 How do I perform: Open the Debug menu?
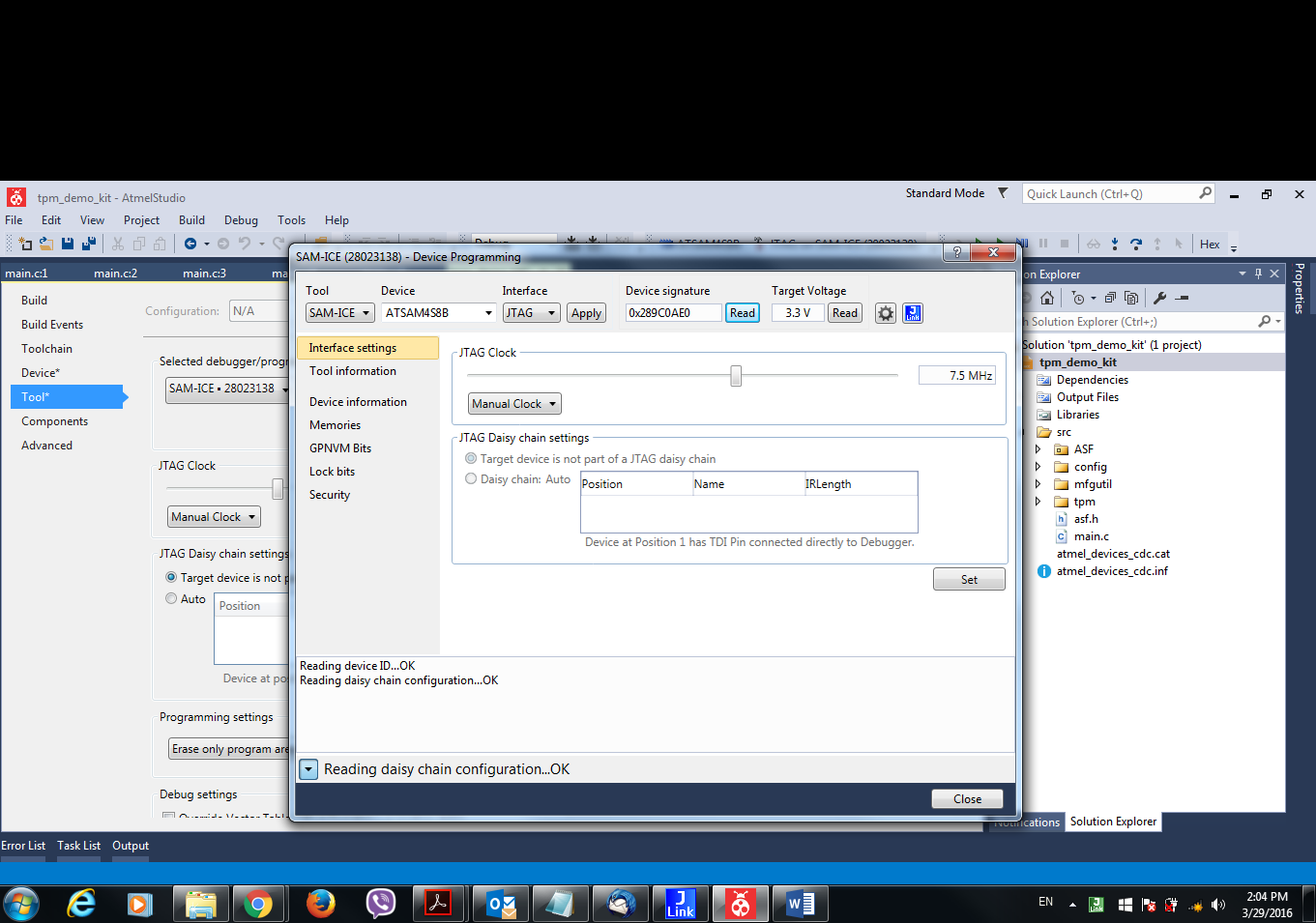pos(241,220)
